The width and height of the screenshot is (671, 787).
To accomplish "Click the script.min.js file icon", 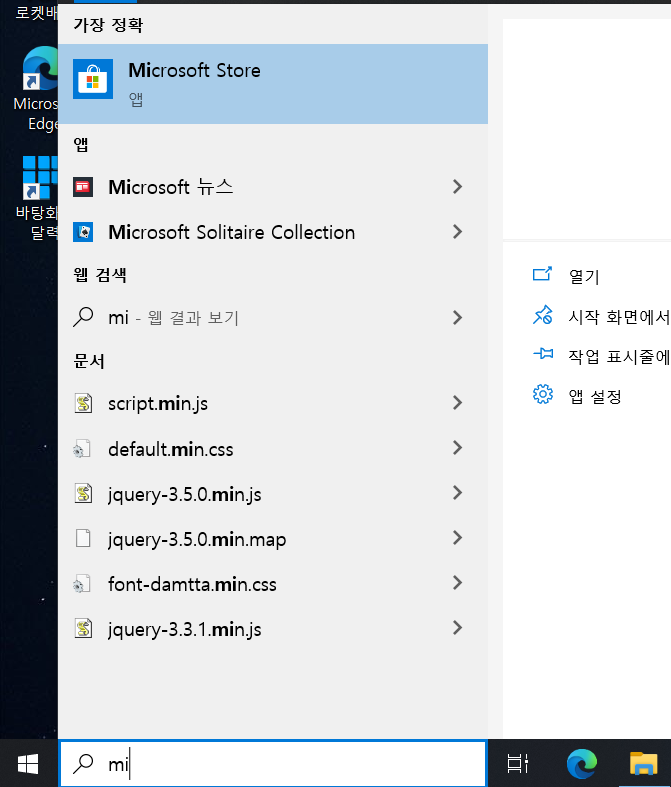I will point(83,403).
